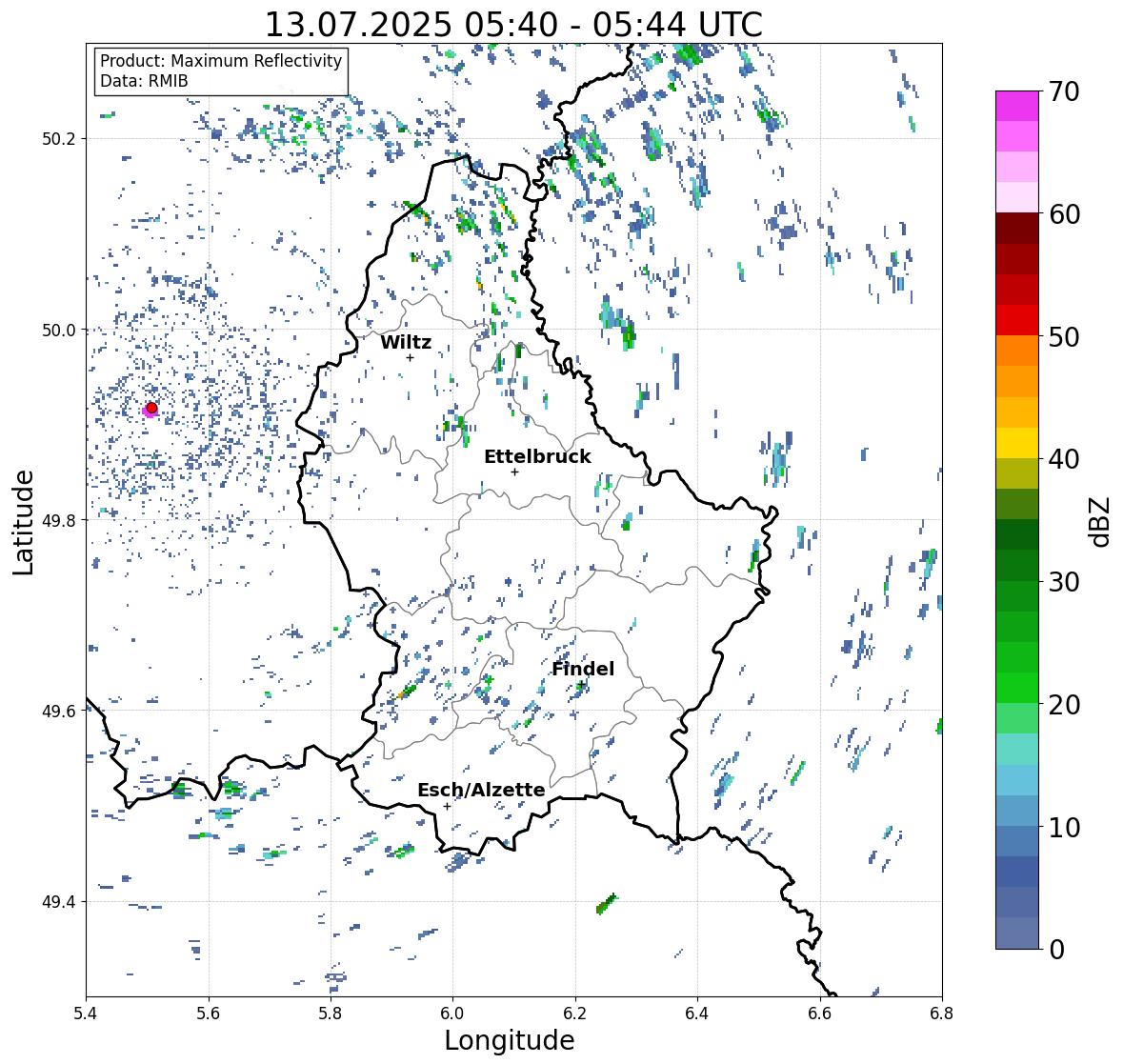1123x1064 pixels.
Task: Click the 30 tick on the colorbar
Action: point(1064,582)
